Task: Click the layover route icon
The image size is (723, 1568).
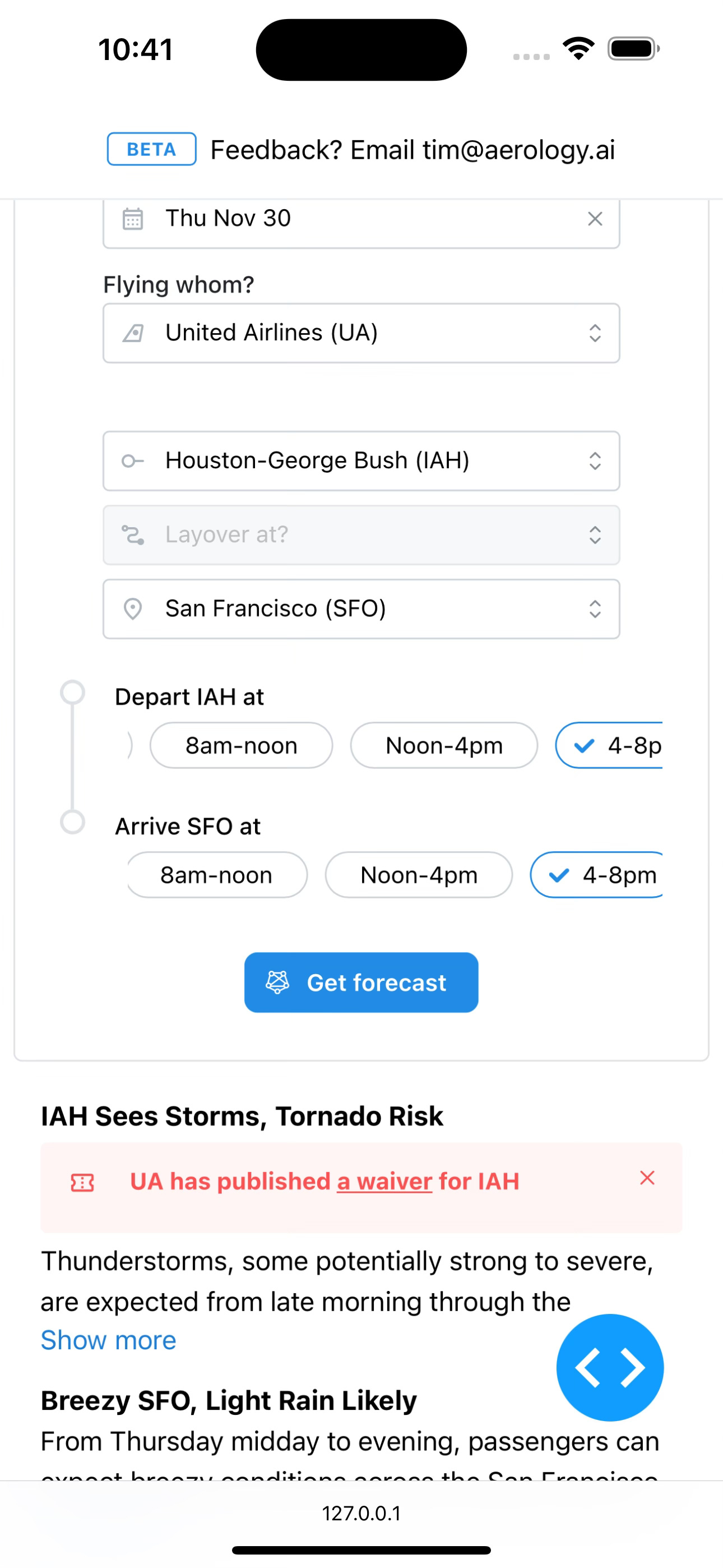Action: pyautogui.click(x=133, y=535)
